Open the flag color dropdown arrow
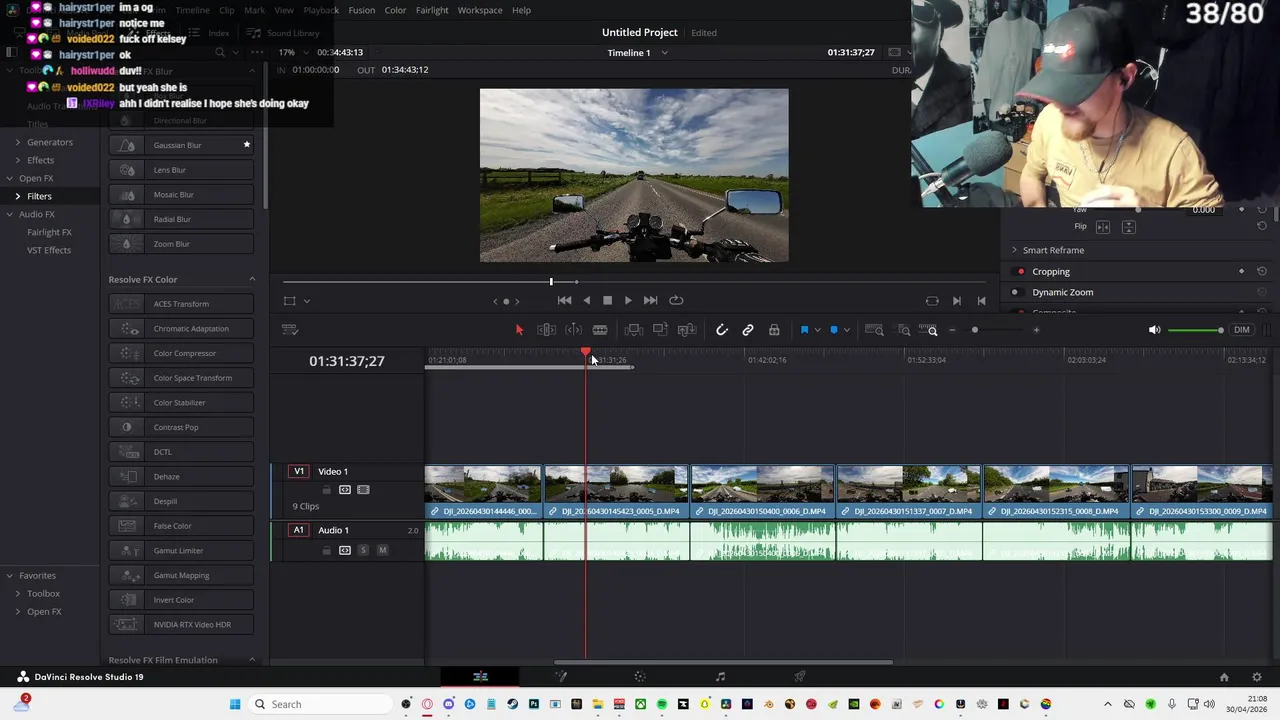Viewport: 1280px width, 720px height. (817, 330)
